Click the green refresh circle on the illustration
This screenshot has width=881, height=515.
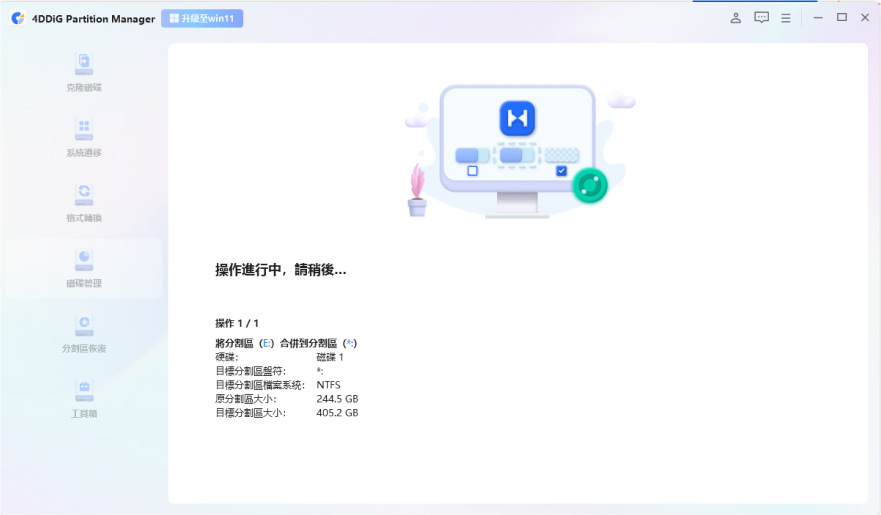[590, 185]
